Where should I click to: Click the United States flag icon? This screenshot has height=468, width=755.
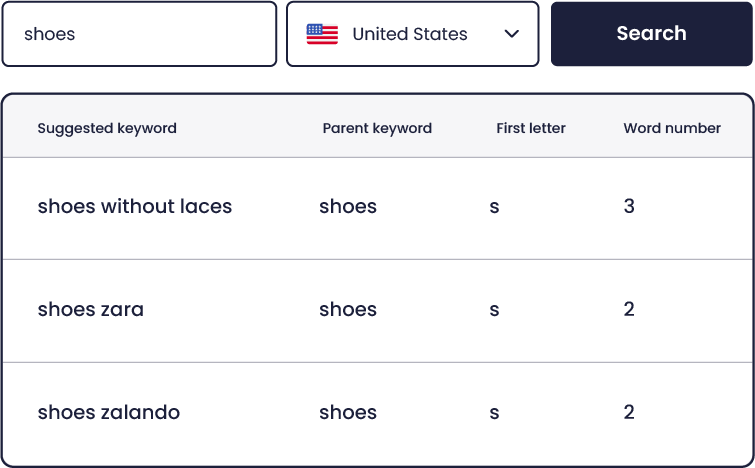coord(322,34)
